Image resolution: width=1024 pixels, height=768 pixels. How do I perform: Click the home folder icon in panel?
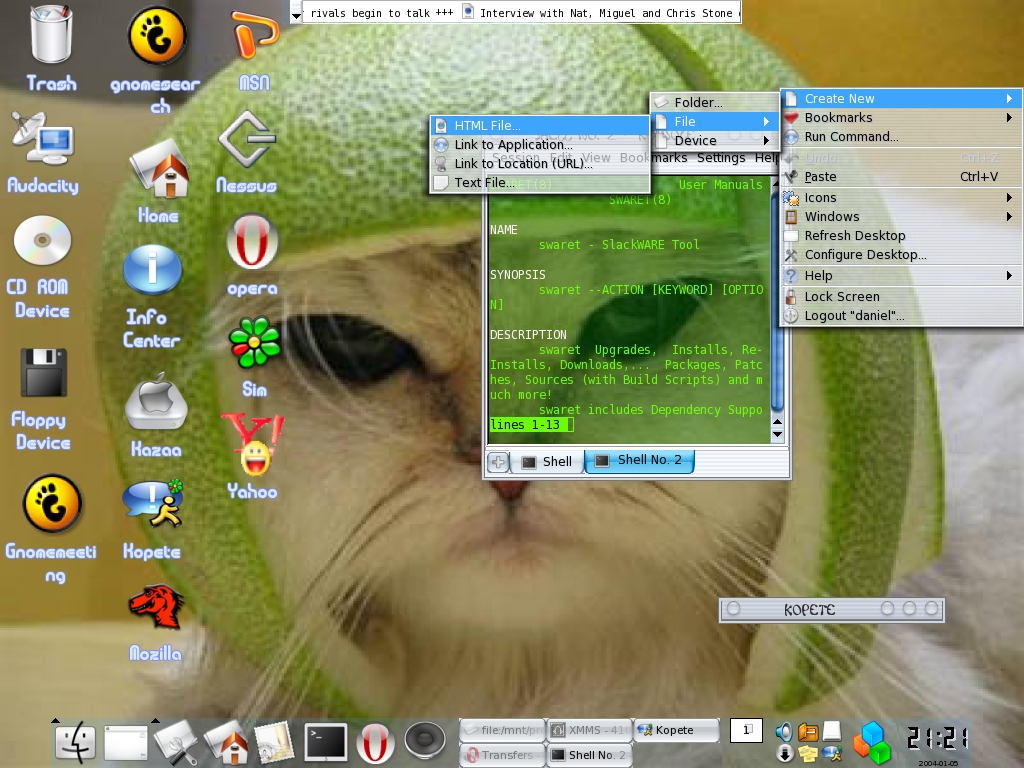pos(227,742)
